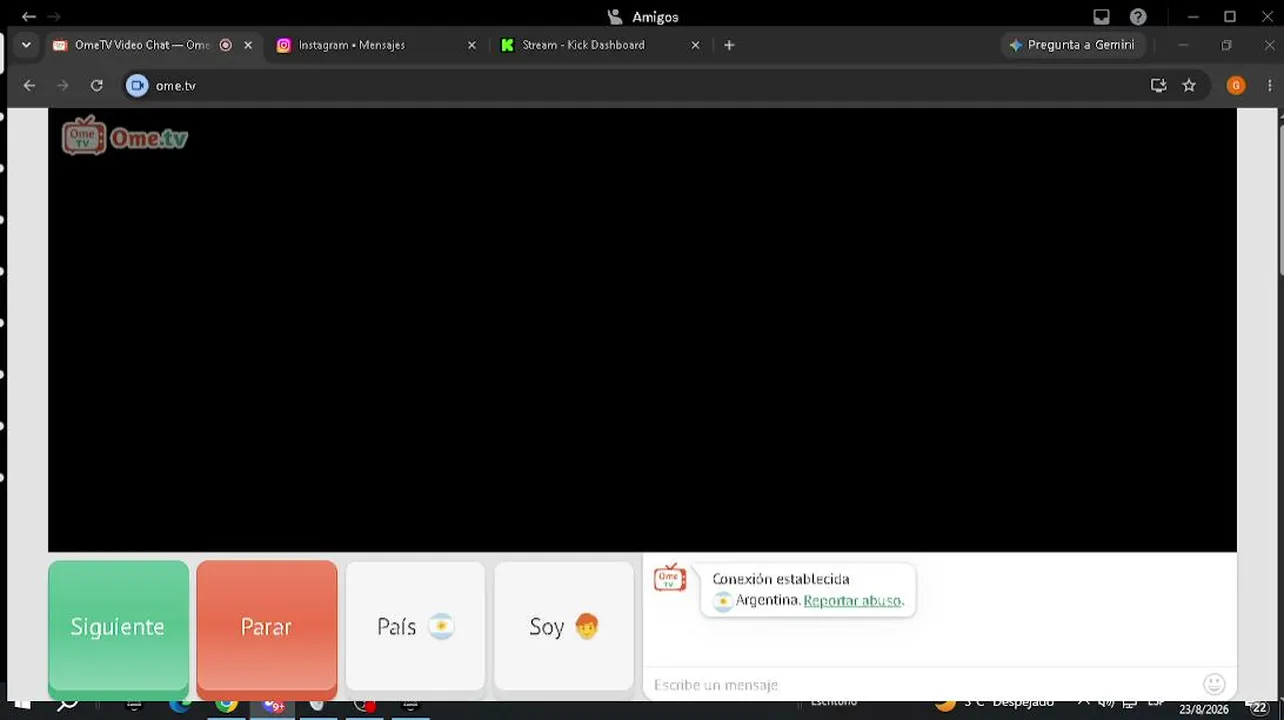Switch to OmeTV Video Chat tab

pyautogui.click(x=142, y=45)
